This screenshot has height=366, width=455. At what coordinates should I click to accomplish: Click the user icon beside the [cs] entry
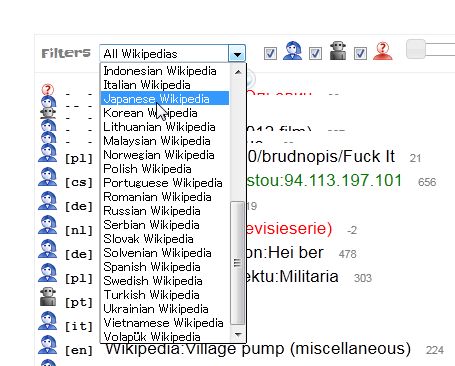pyautogui.click(x=48, y=177)
